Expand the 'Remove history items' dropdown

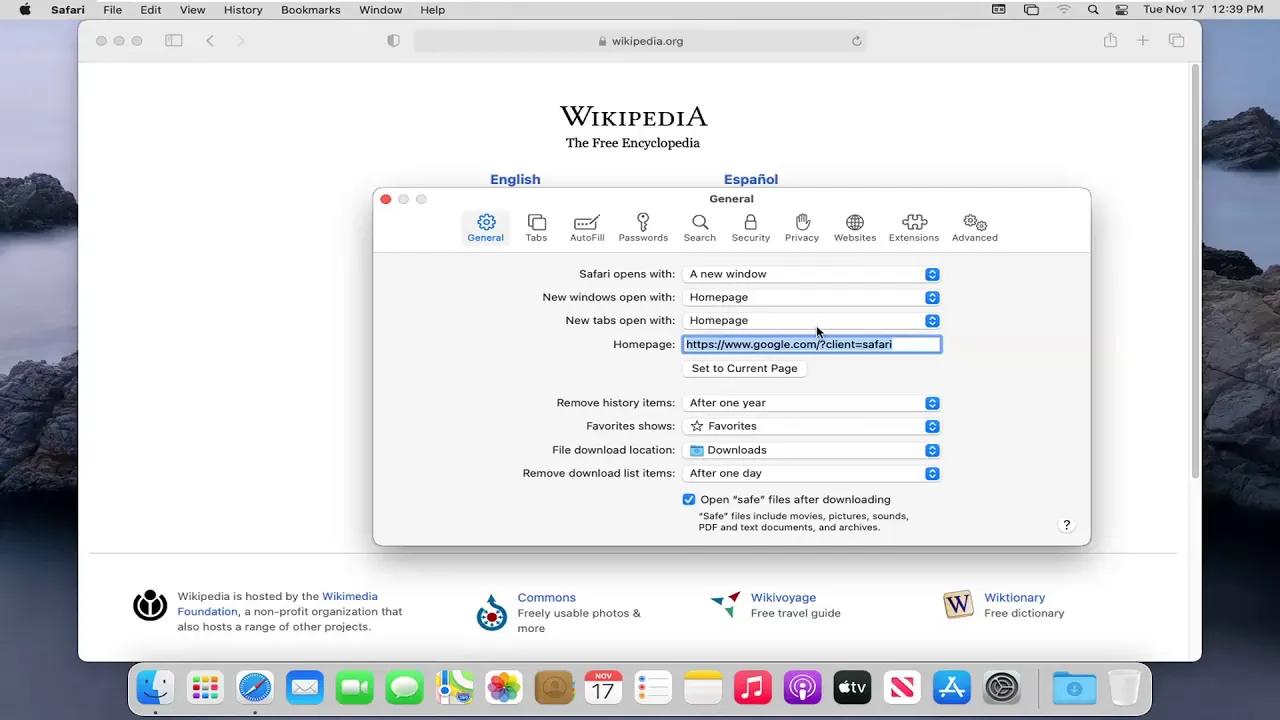click(812, 403)
